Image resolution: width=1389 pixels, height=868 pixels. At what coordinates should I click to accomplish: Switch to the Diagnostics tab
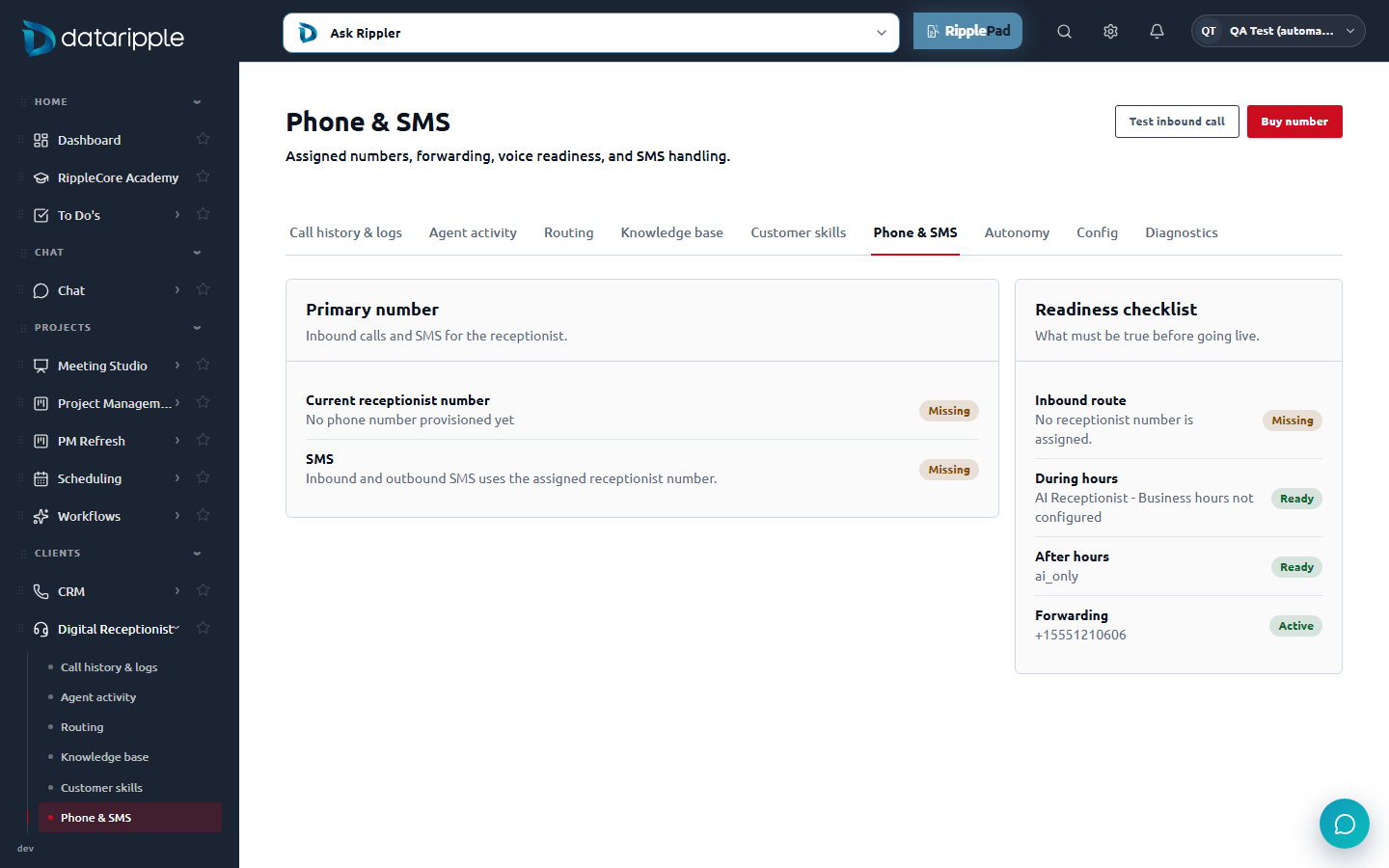(1182, 232)
